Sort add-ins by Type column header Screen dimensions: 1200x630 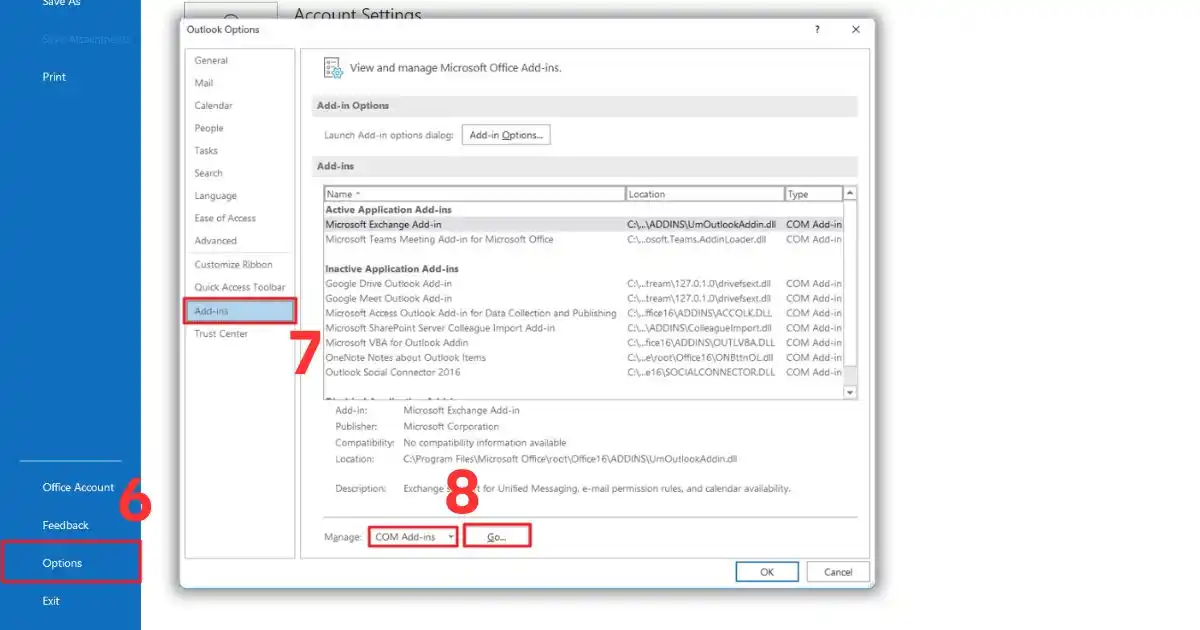click(814, 194)
